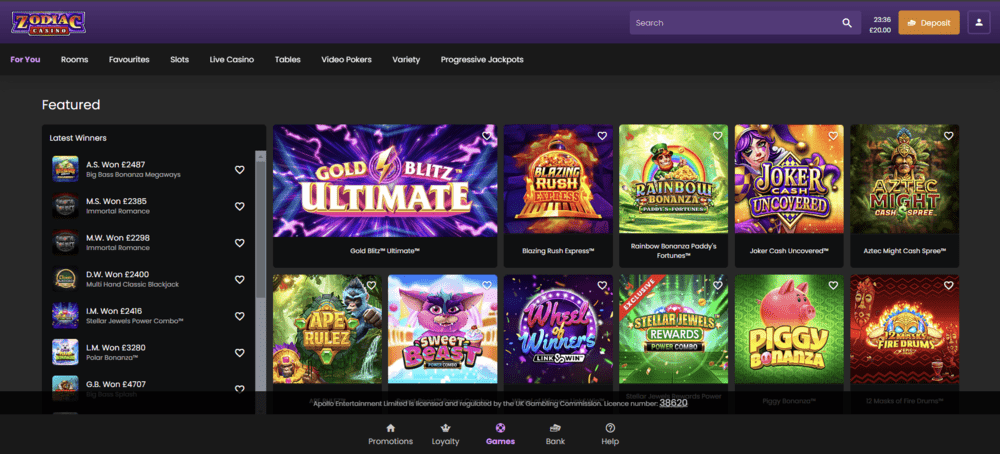Launch the Ape Rulez game

coord(327,329)
